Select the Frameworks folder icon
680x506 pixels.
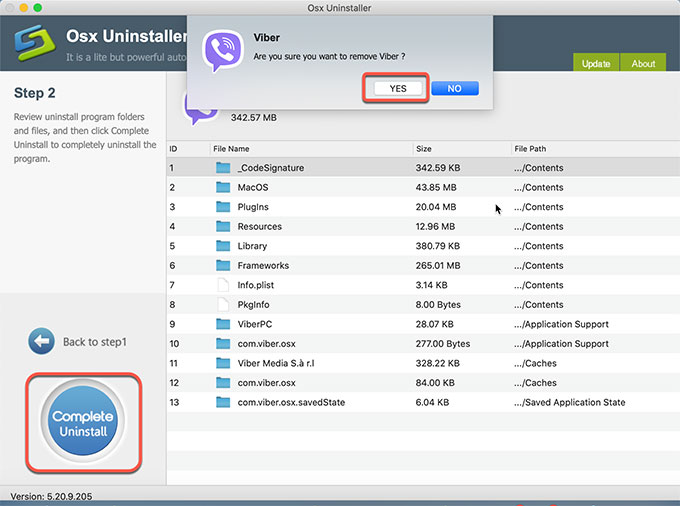[x=223, y=265]
